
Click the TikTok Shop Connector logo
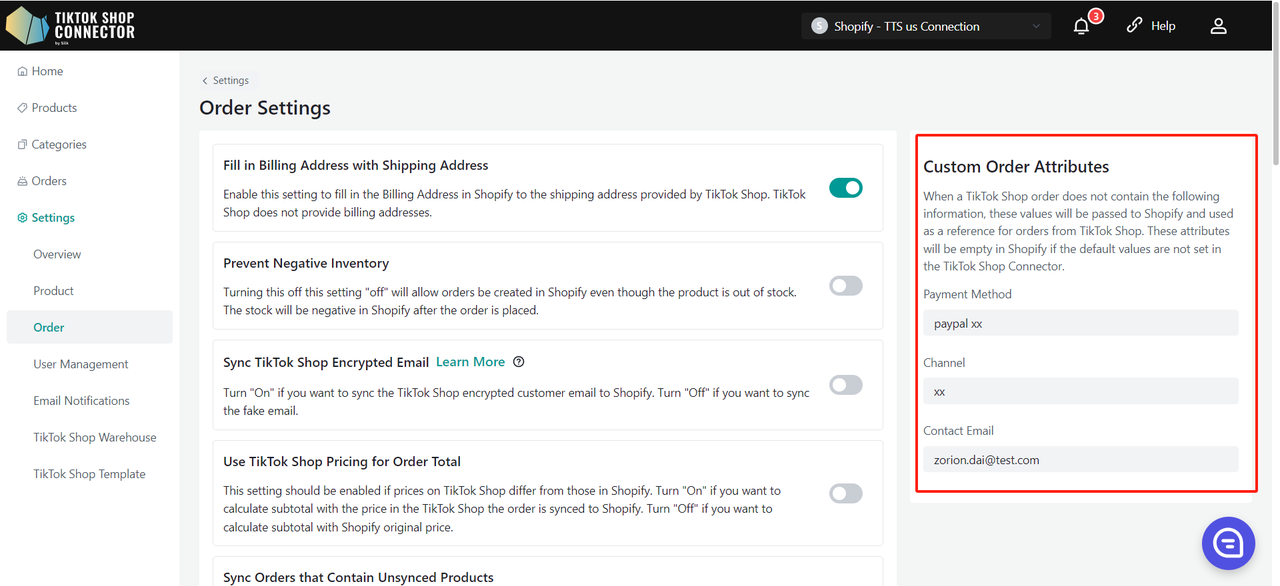pos(70,26)
